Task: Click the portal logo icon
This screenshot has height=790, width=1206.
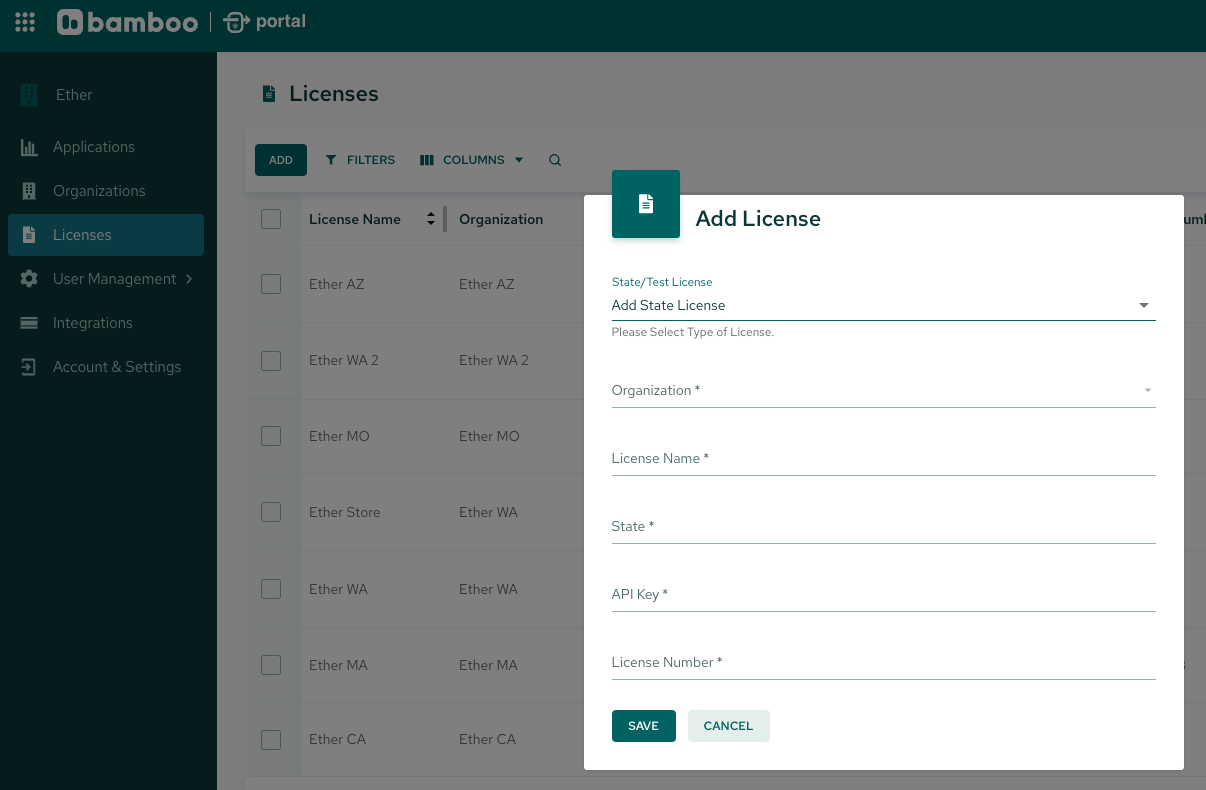Action: pyautogui.click(x=236, y=22)
